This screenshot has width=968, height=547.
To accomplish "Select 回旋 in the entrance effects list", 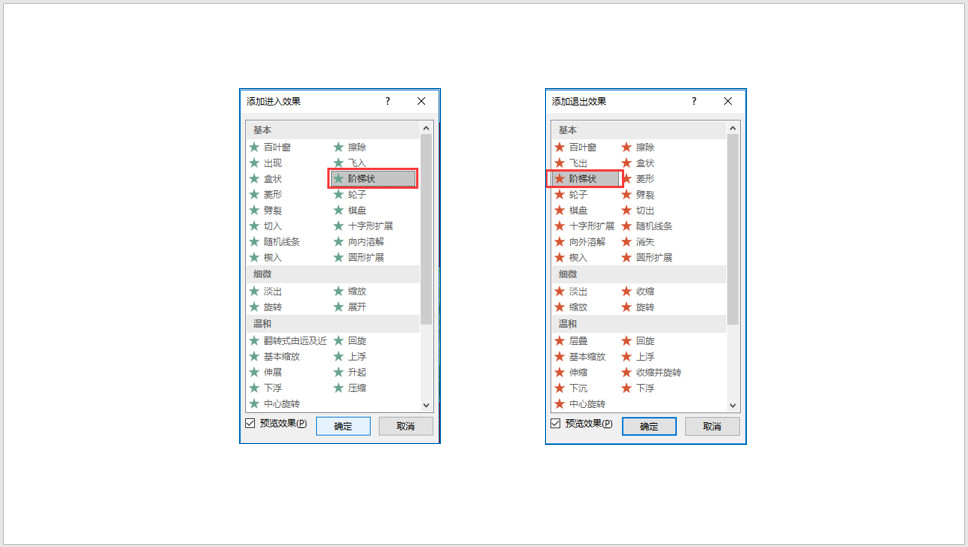I will [357, 341].
